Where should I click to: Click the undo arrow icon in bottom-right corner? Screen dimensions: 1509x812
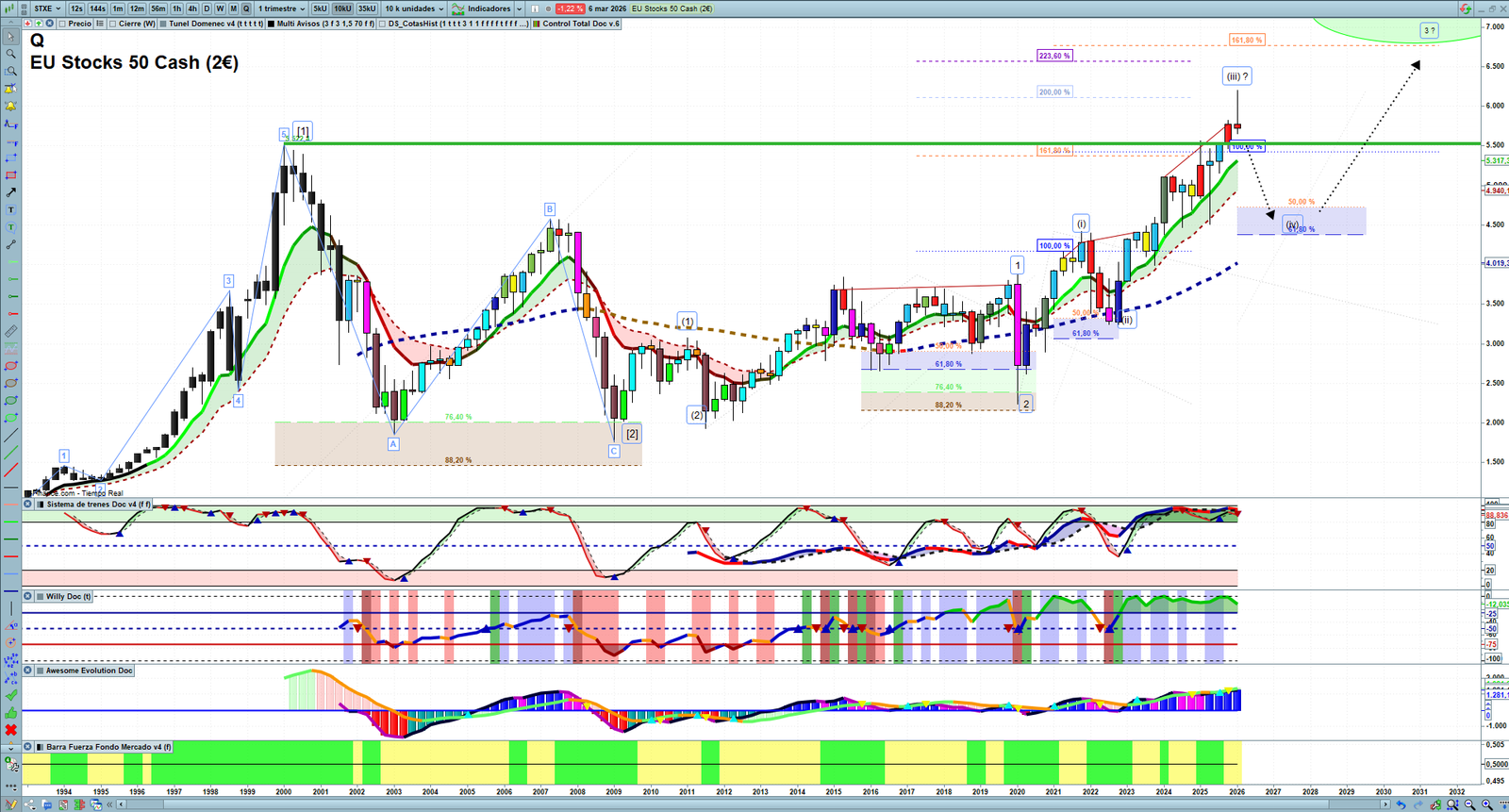1401,804
